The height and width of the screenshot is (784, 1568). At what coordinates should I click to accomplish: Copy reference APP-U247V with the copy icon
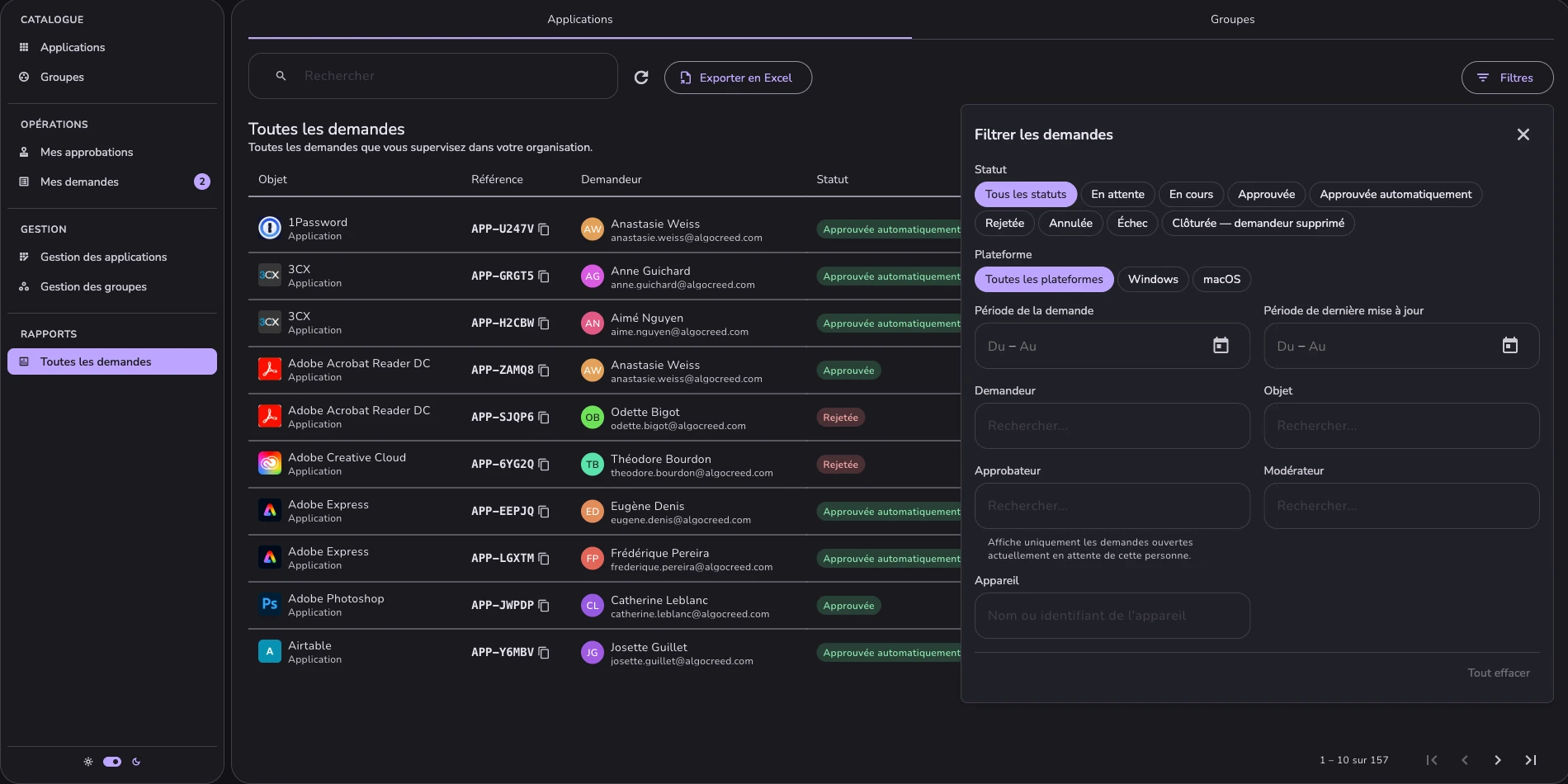(x=544, y=229)
